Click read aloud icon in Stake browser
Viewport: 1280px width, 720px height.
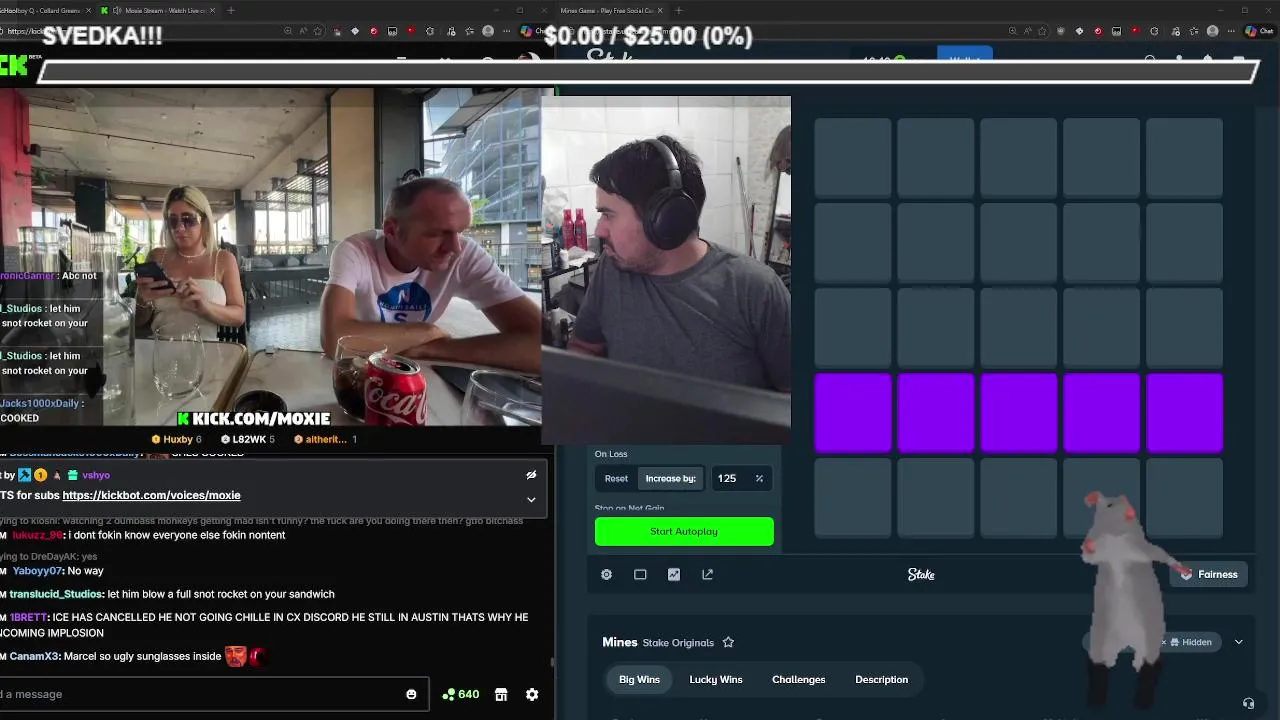[1027, 31]
